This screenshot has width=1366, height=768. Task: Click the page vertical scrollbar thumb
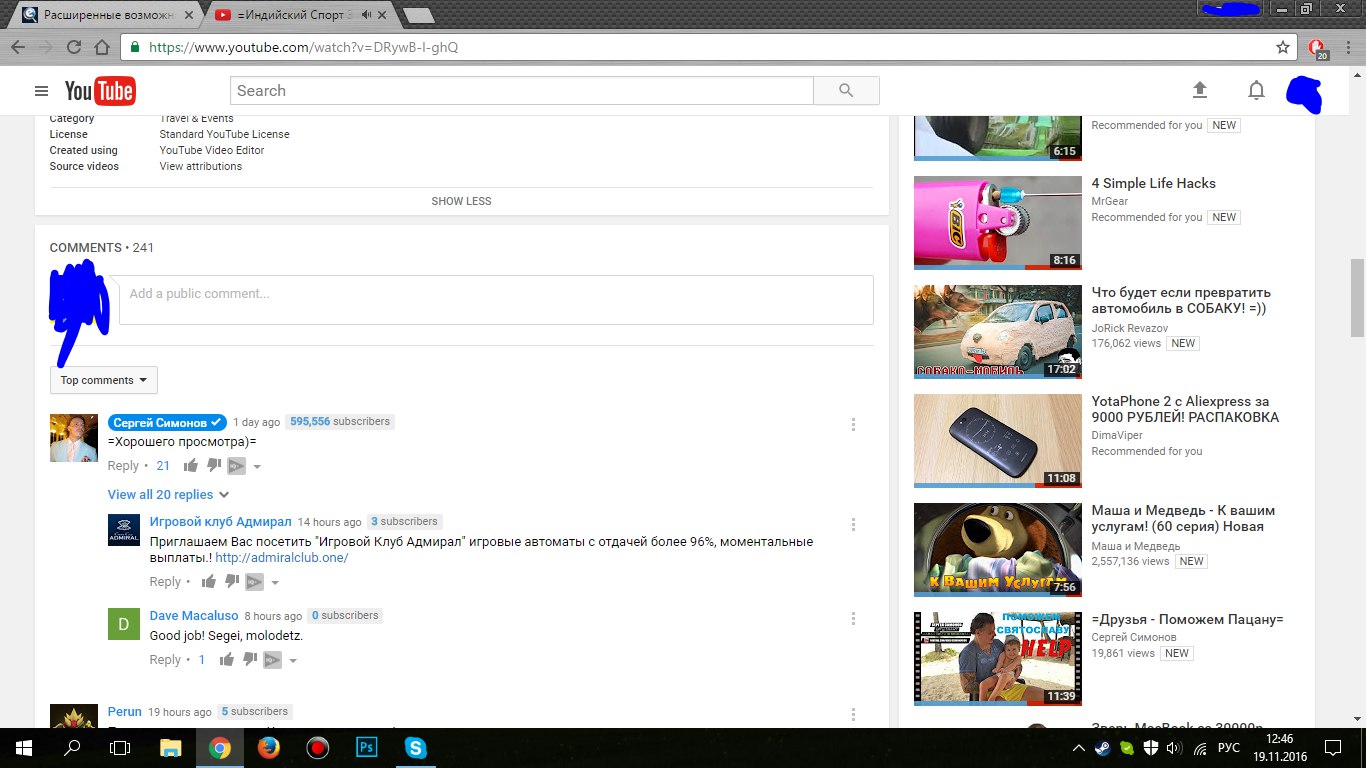(1357, 297)
